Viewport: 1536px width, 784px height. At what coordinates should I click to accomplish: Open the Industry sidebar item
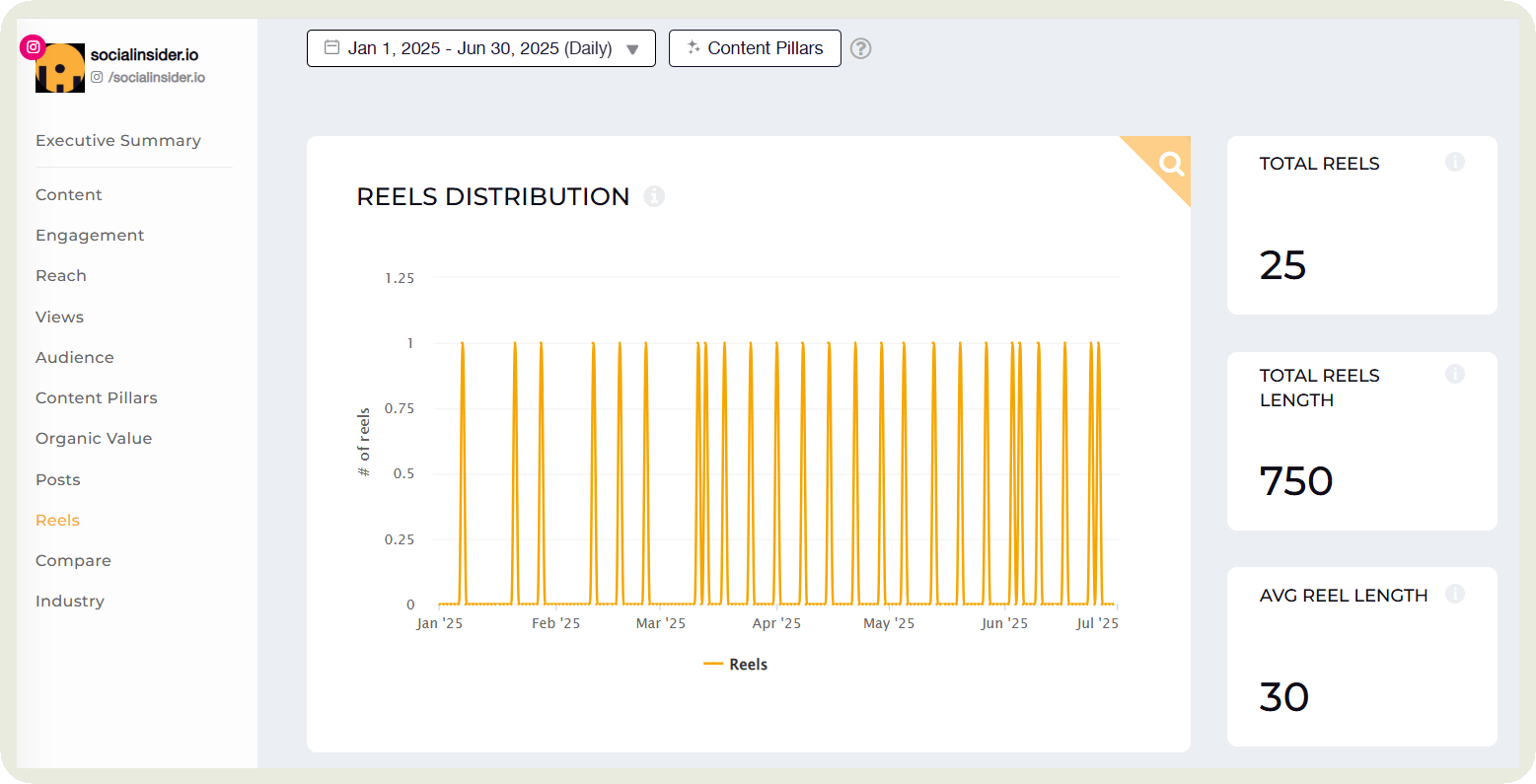[70, 602]
